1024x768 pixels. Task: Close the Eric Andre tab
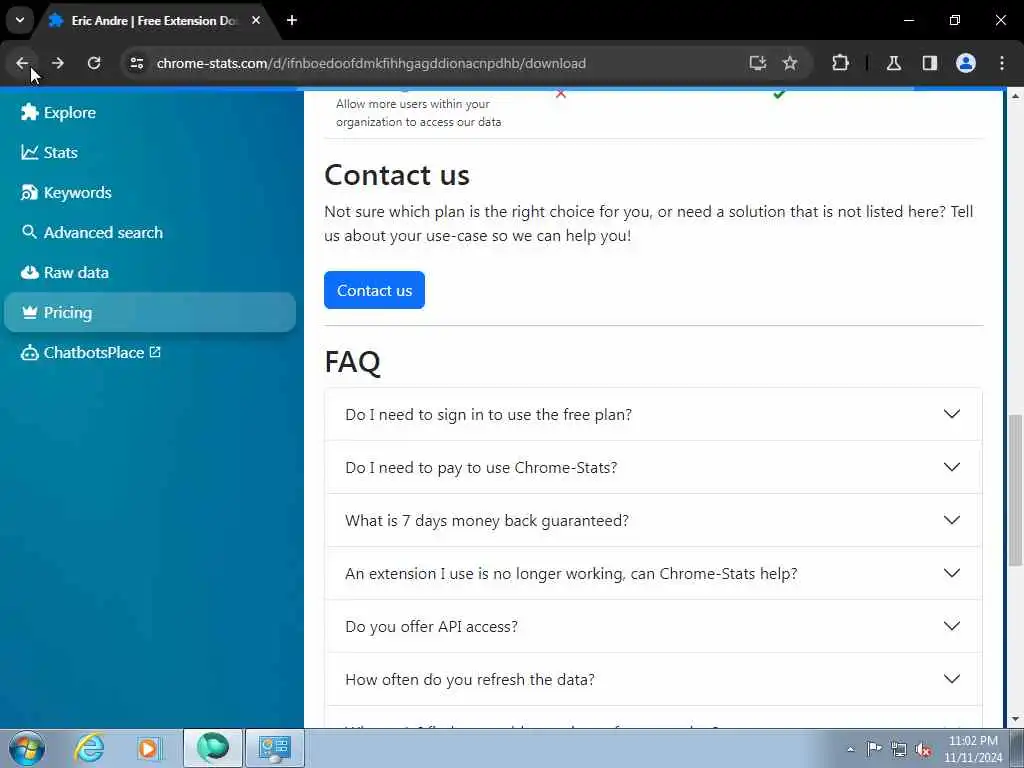tap(256, 20)
